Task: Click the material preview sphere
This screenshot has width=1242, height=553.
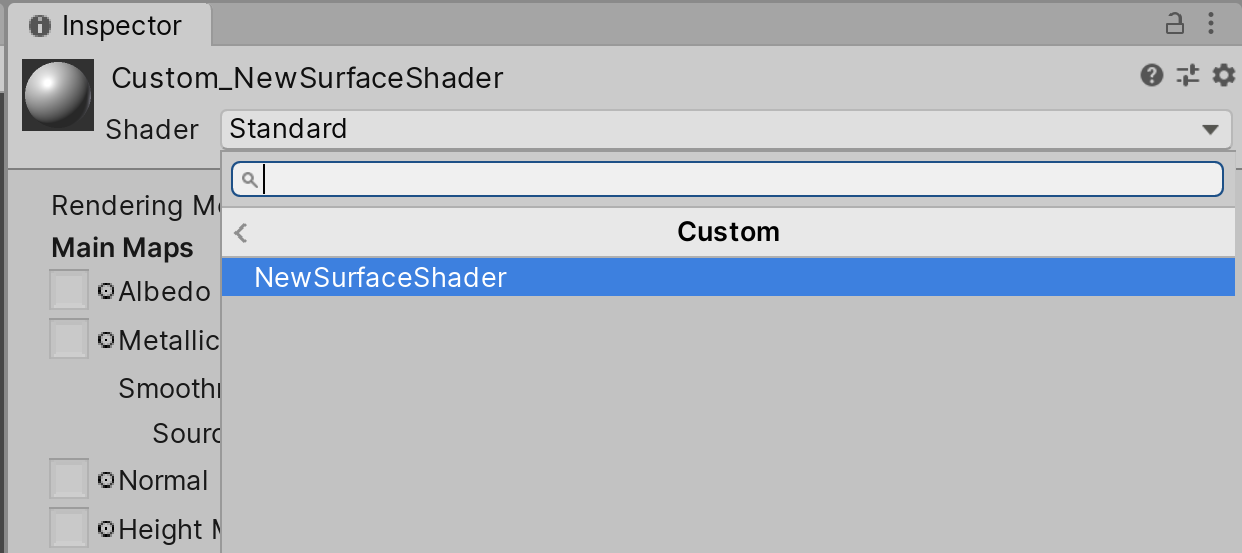Action: 58,95
